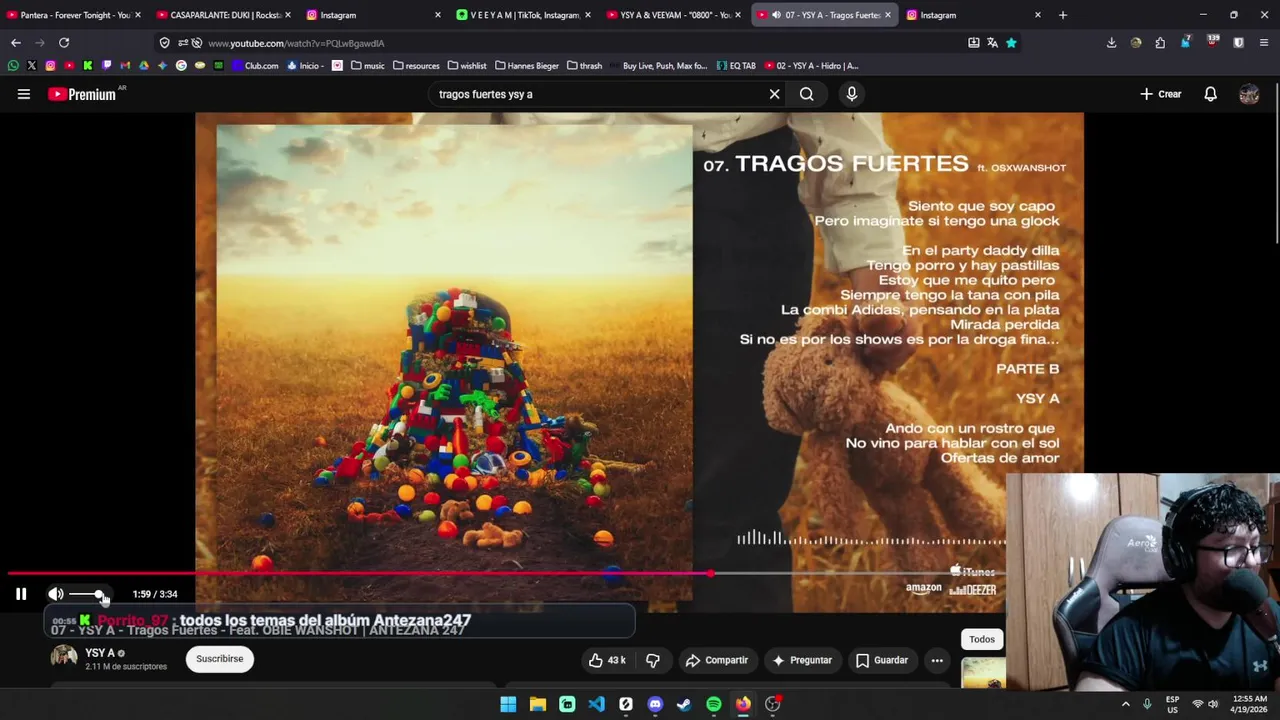The height and width of the screenshot is (720, 1280).
Task: Open Discord from the taskbar
Action: pyautogui.click(x=655, y=704)
